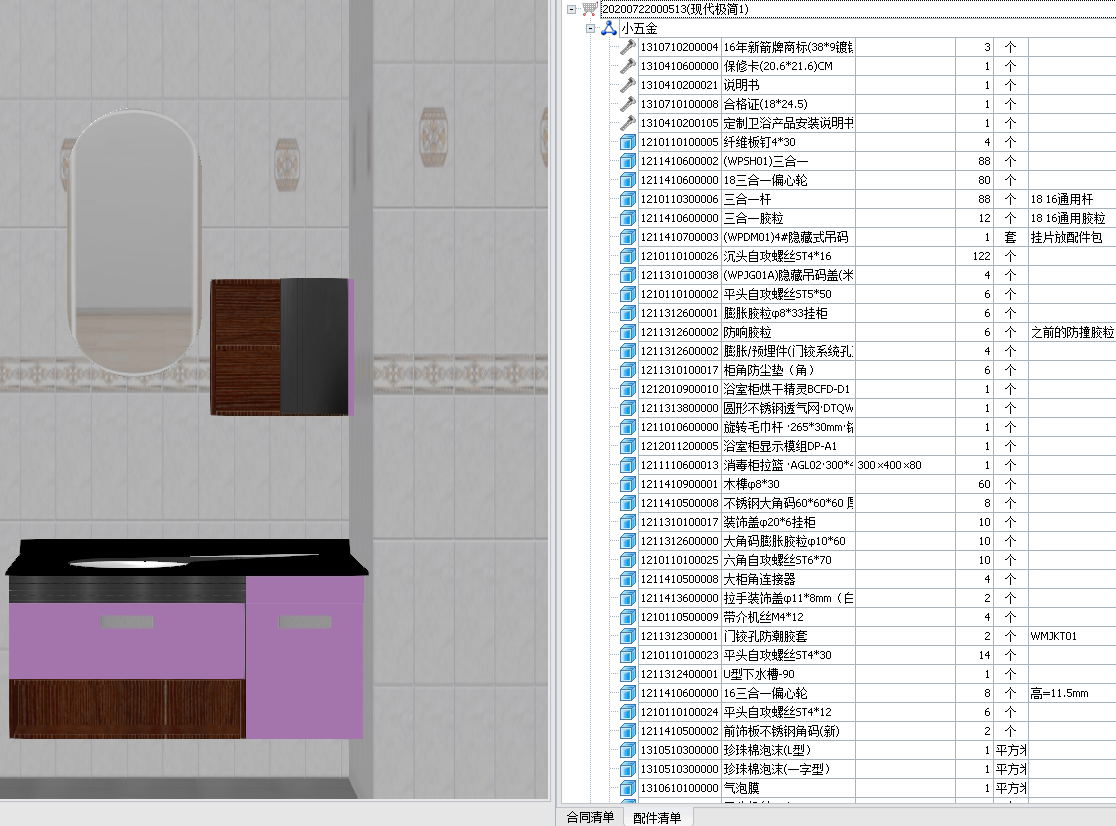Select the wall-hung side cabinet in 3D view
This screenshot has height=826, width=1116.
tap(282, 347)
